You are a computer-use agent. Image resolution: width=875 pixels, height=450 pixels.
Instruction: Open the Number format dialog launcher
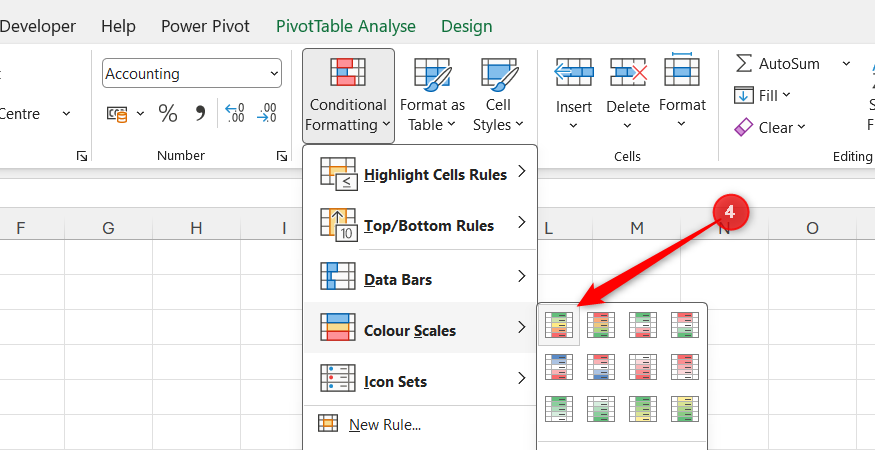282,156
